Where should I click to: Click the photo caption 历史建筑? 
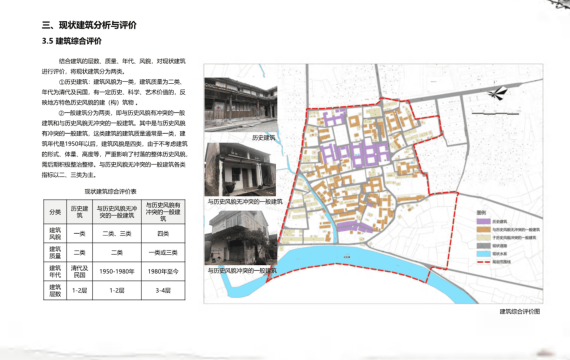click(x=264, y=138)
